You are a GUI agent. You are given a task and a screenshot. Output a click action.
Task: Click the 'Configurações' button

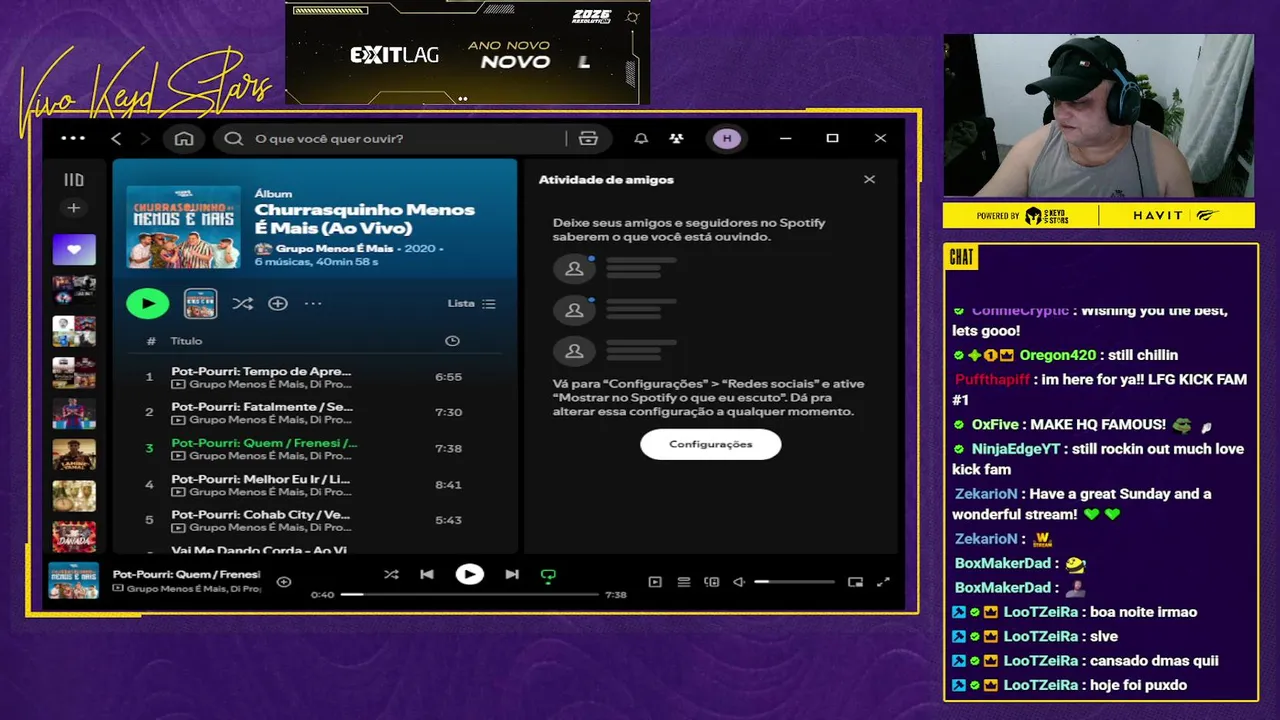711,444
